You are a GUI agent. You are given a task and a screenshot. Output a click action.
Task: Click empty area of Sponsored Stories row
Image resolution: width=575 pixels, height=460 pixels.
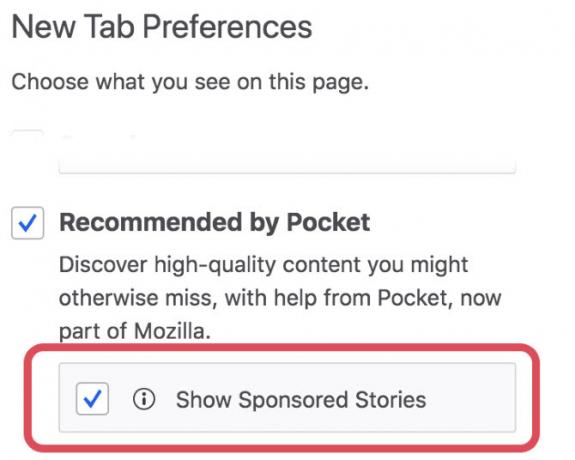pos(471,398)
